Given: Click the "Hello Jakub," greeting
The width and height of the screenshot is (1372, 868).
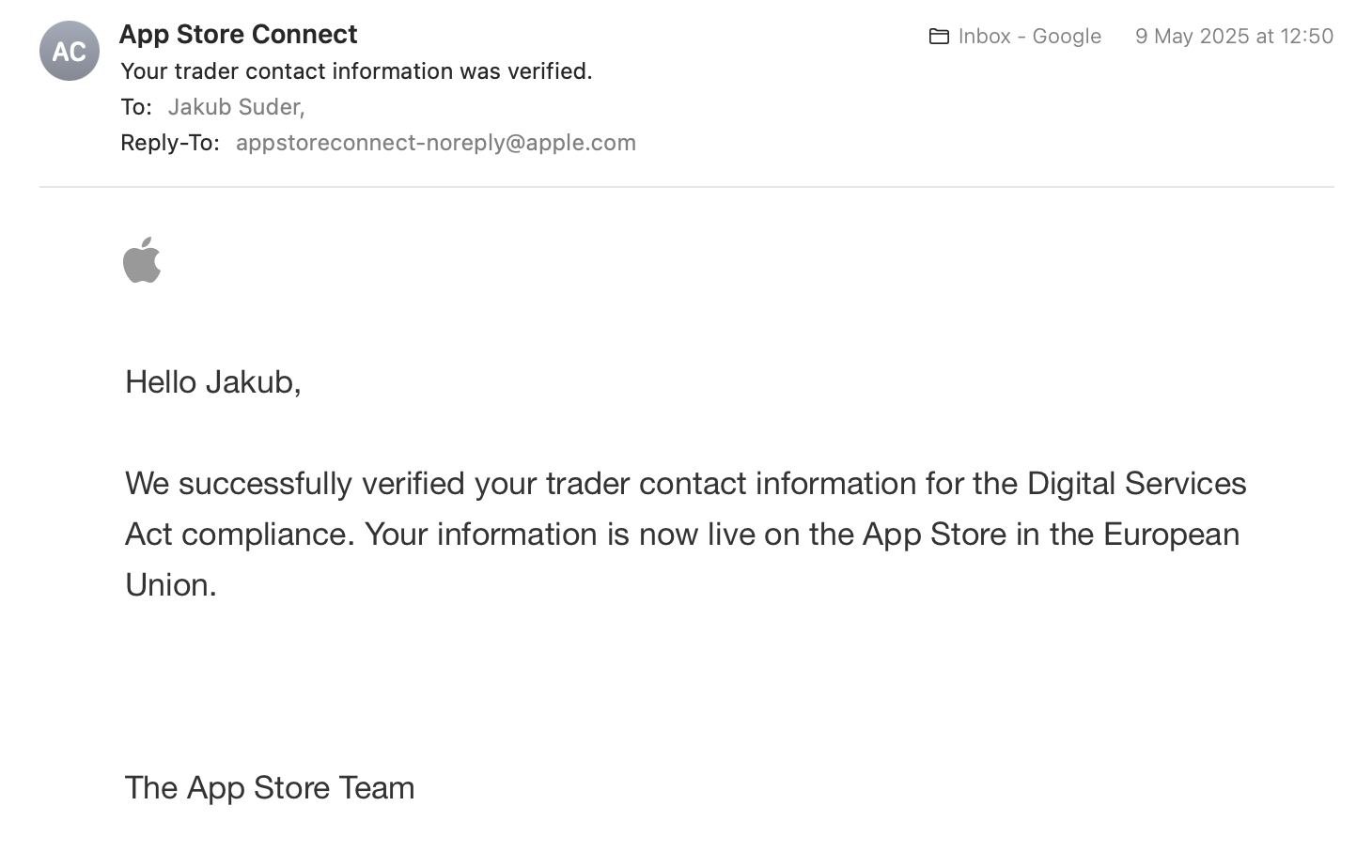Looking at the screenshot, I should (212, 382).
